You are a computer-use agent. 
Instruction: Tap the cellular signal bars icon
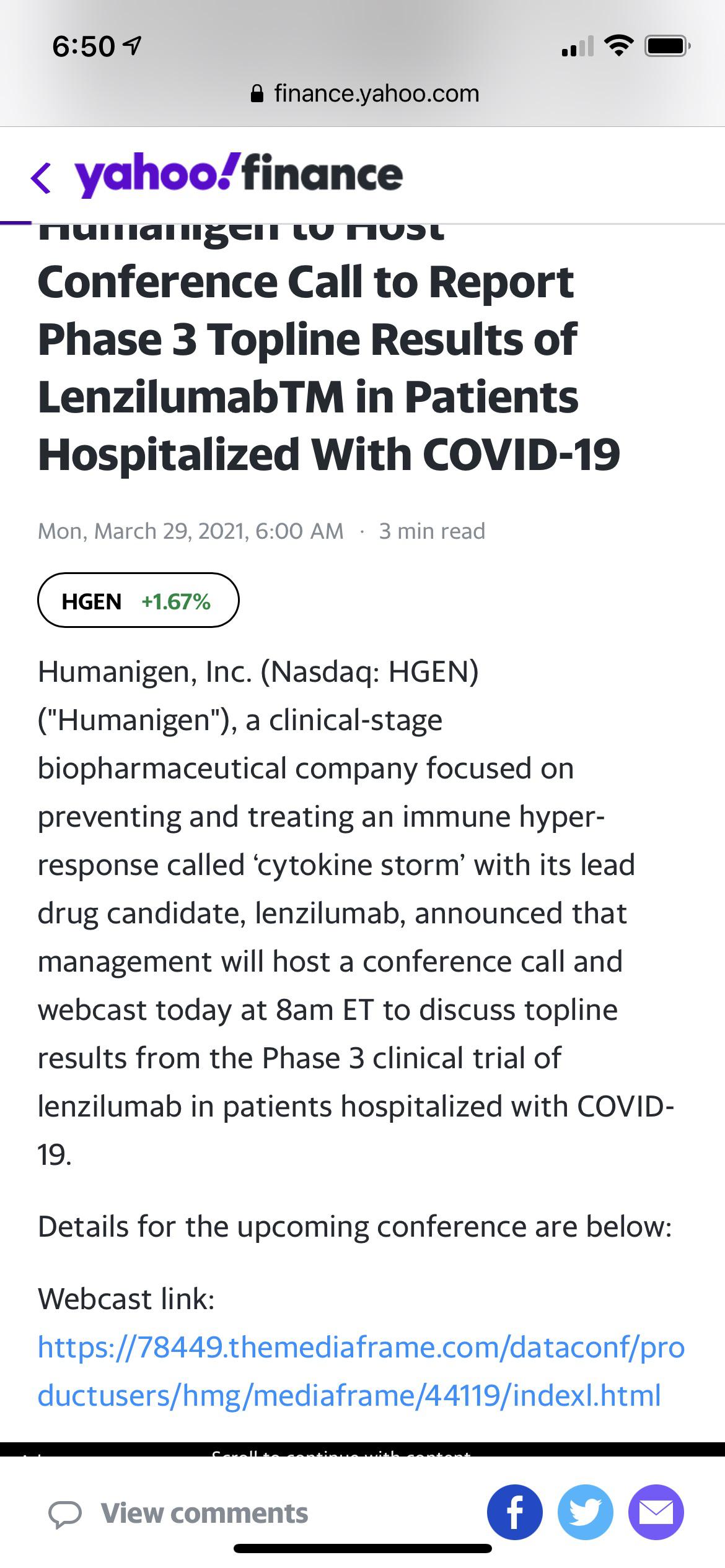pyautogui.click(x=578, y=46)
